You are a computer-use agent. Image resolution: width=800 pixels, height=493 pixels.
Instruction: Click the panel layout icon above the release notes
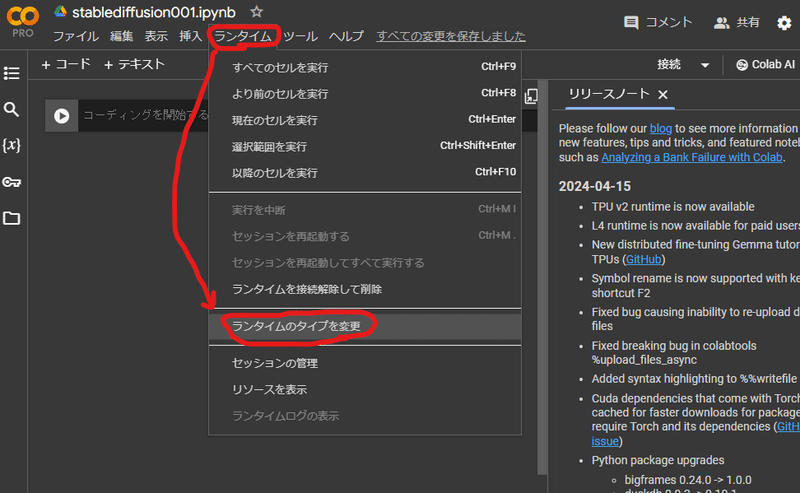(x=531, y=96)
